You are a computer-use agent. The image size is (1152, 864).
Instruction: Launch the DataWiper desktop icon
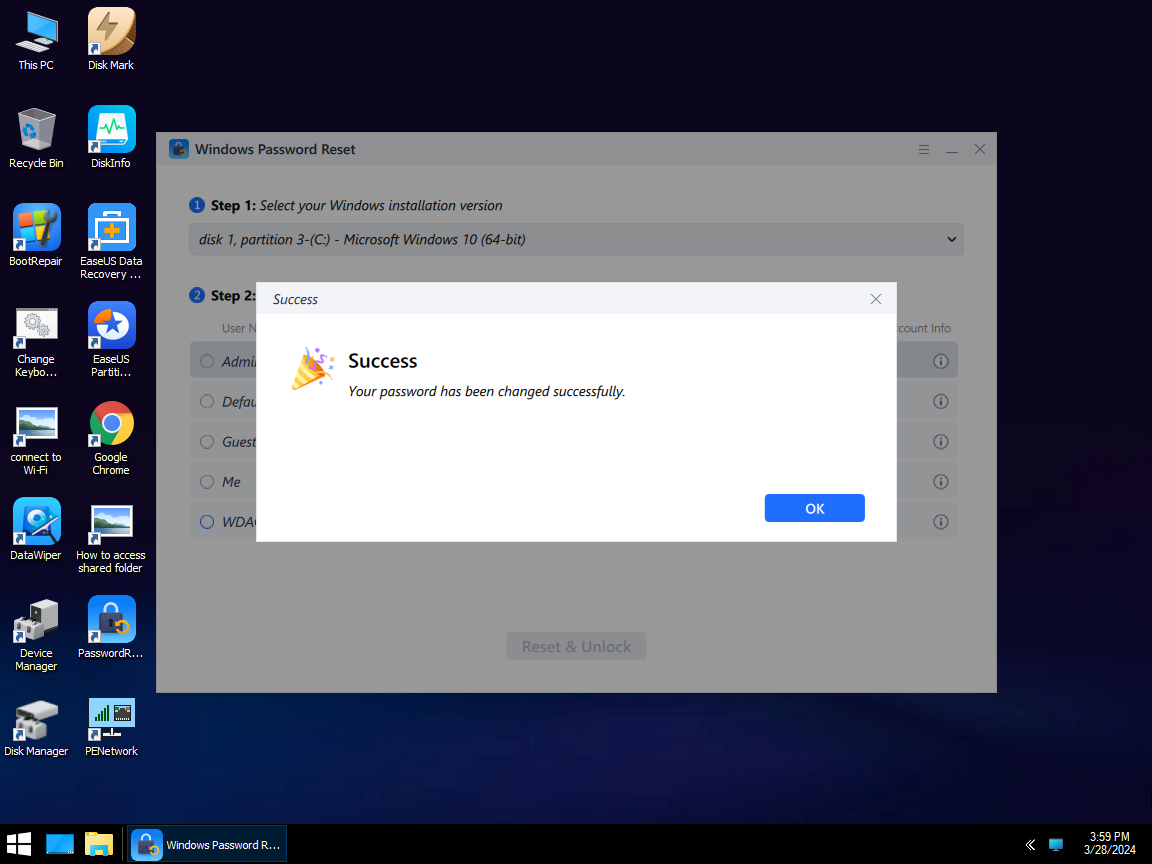click(x=36, y=523)
